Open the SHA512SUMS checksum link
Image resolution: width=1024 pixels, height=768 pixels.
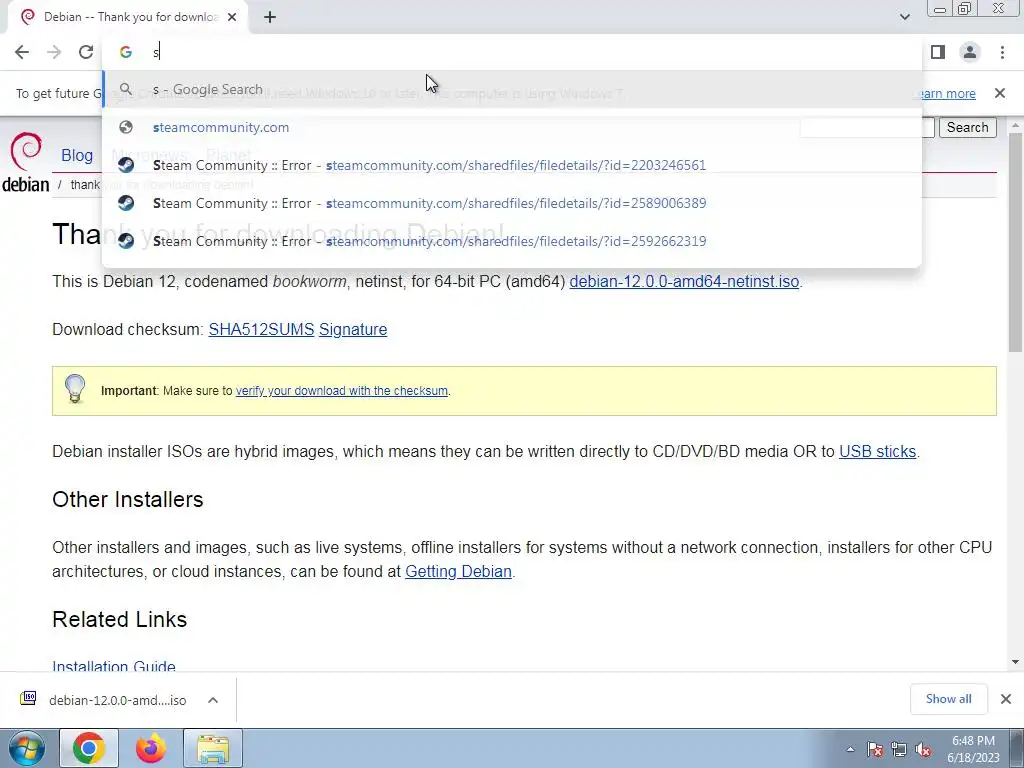pyautogui.click(x=261, y=329)
